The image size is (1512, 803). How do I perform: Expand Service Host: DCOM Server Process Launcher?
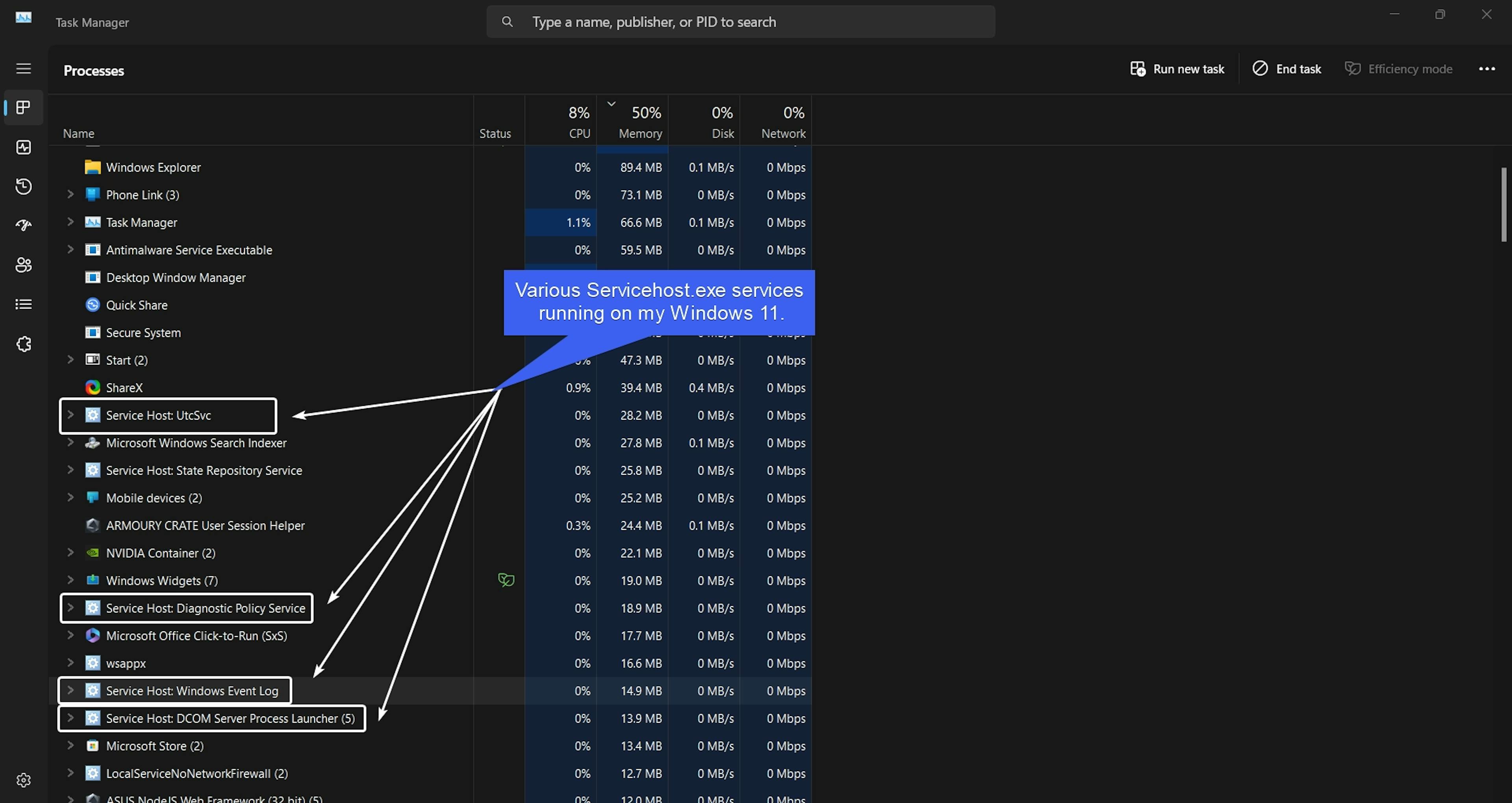point(70,718)
